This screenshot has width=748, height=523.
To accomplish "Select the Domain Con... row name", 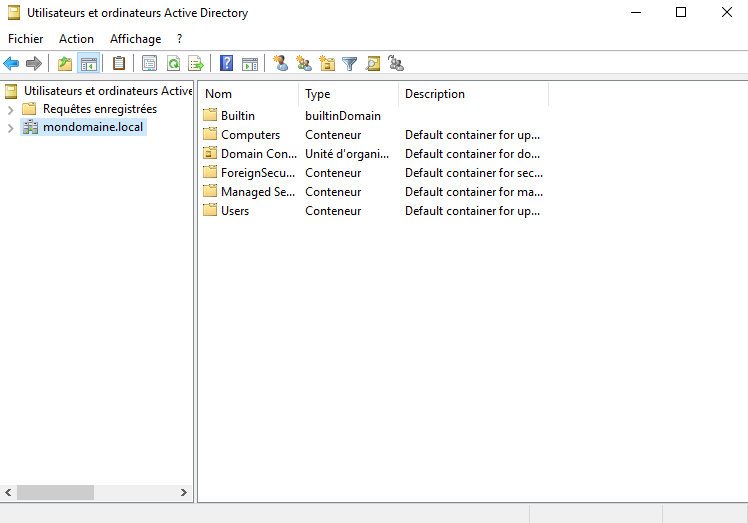I will 259,154.
